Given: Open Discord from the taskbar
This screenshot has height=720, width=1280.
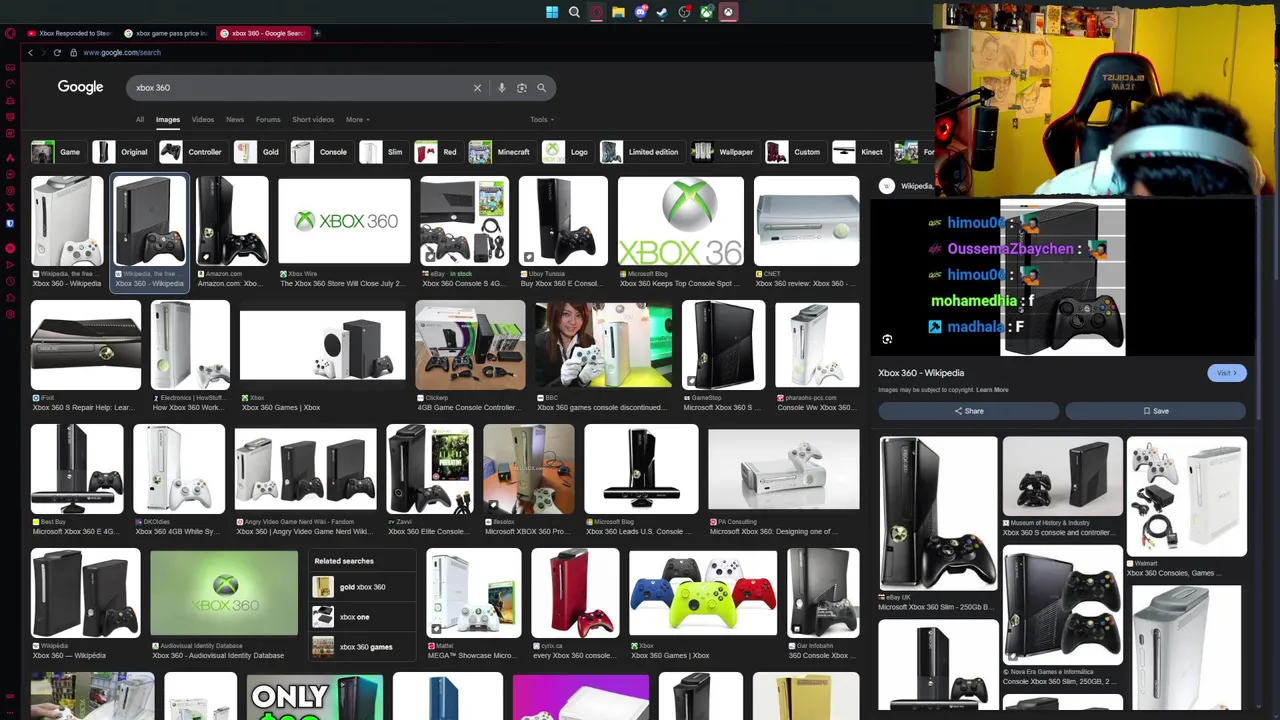Looking at the screenshot, I should point(640,12).
